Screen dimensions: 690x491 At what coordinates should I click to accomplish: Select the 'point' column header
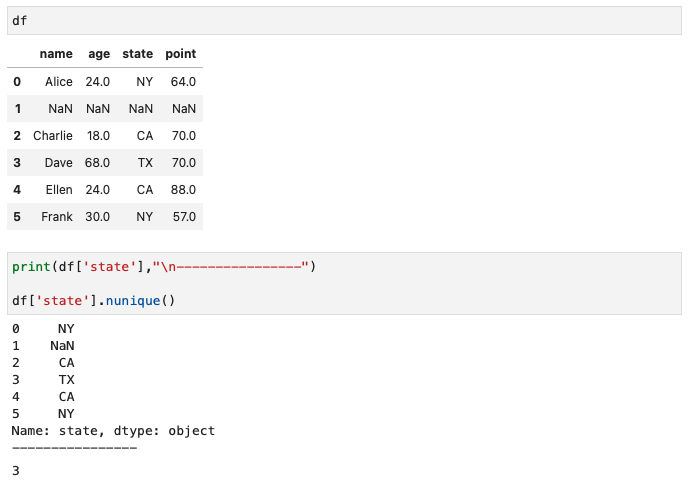[x=180, y=54]
